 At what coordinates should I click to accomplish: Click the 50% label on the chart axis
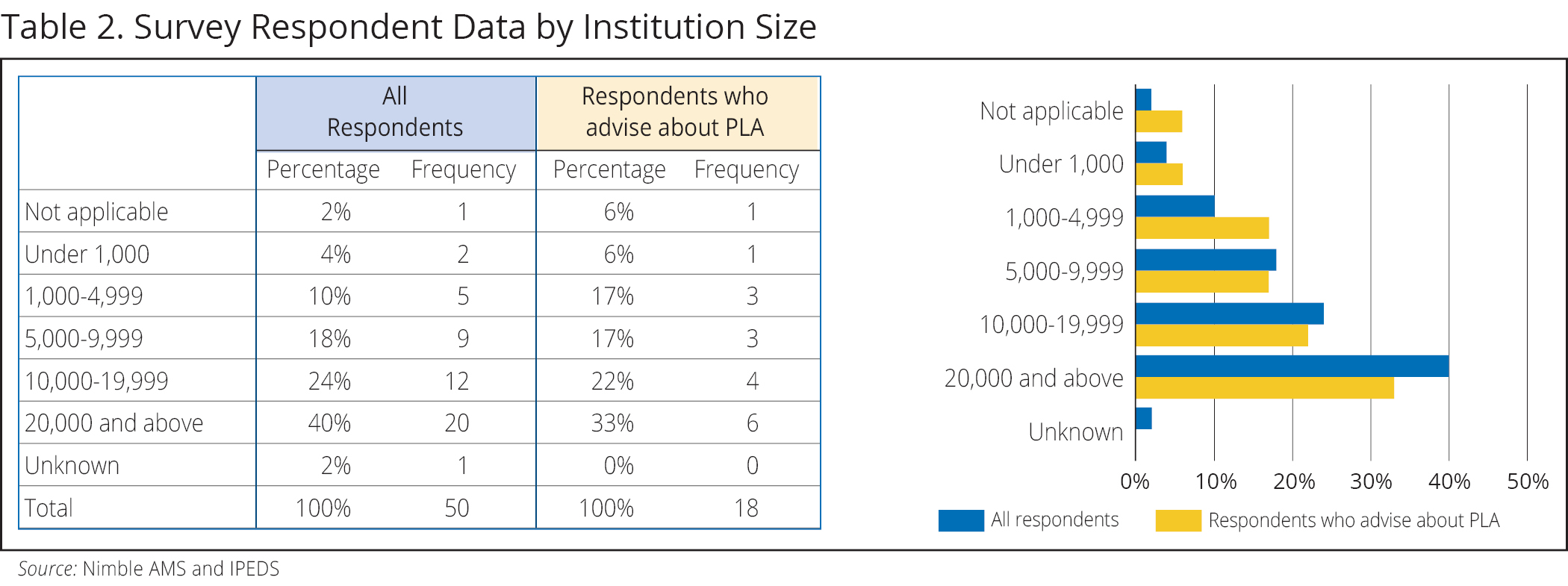1527,481
